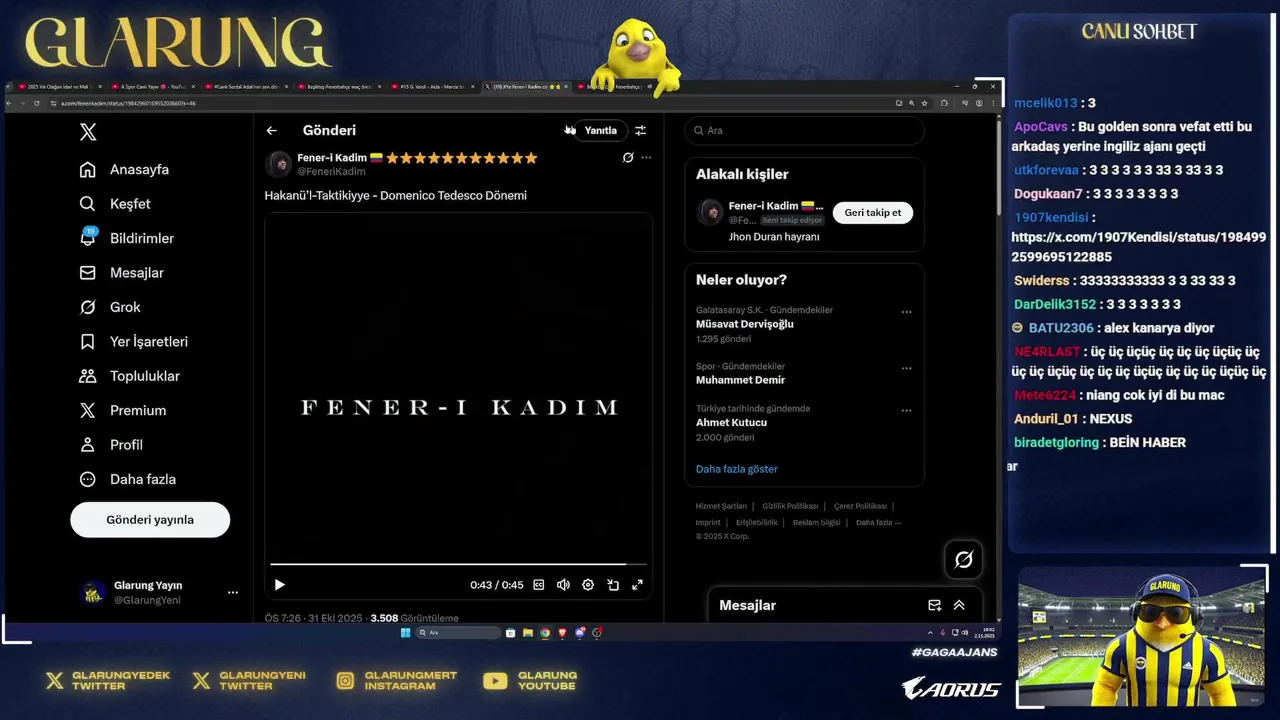Click the taskbar clock showing 18:02
This screenshot has width=1280, height=720.
tap(988, 633)
